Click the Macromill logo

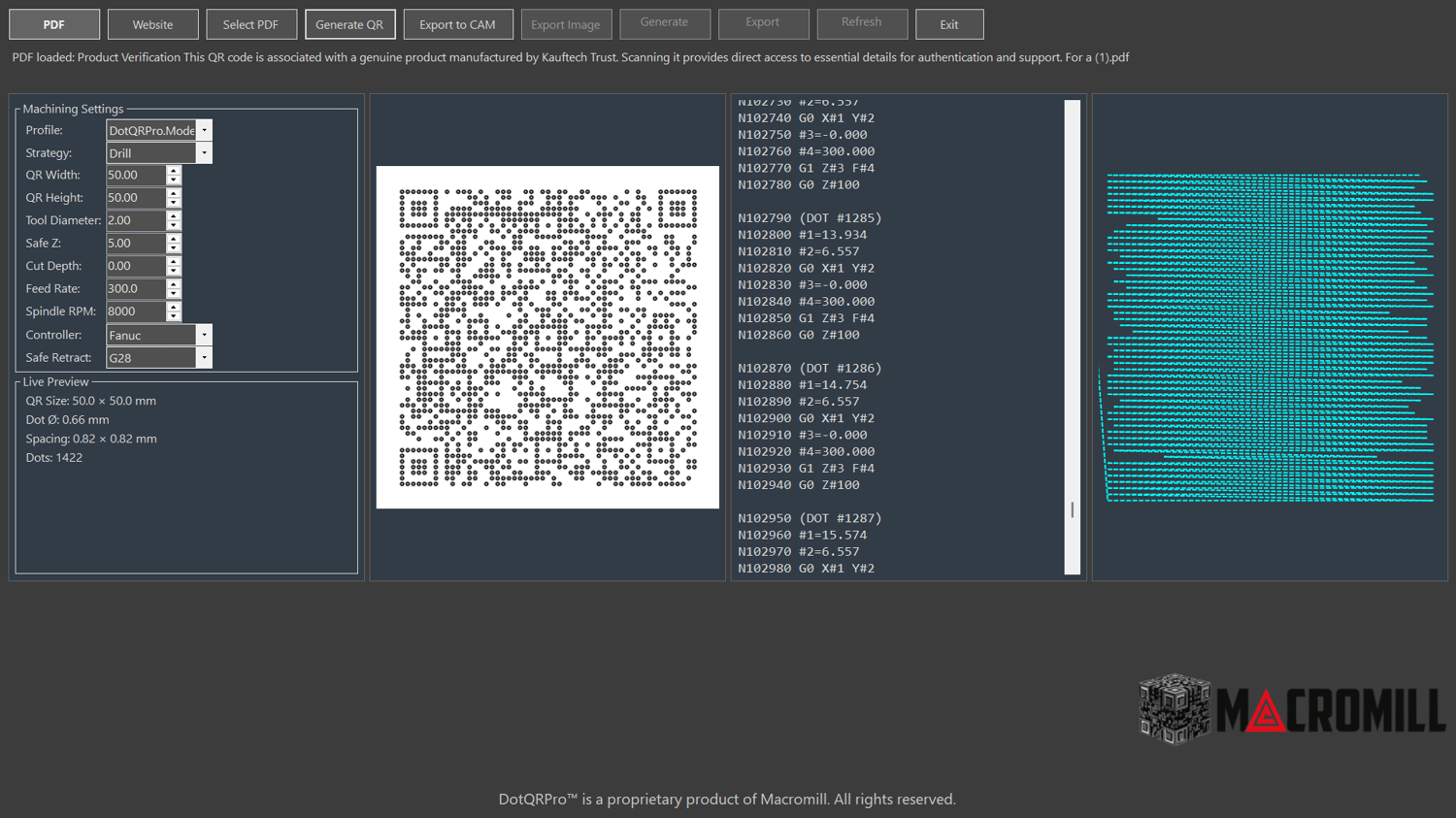[x=1292, y=709]
